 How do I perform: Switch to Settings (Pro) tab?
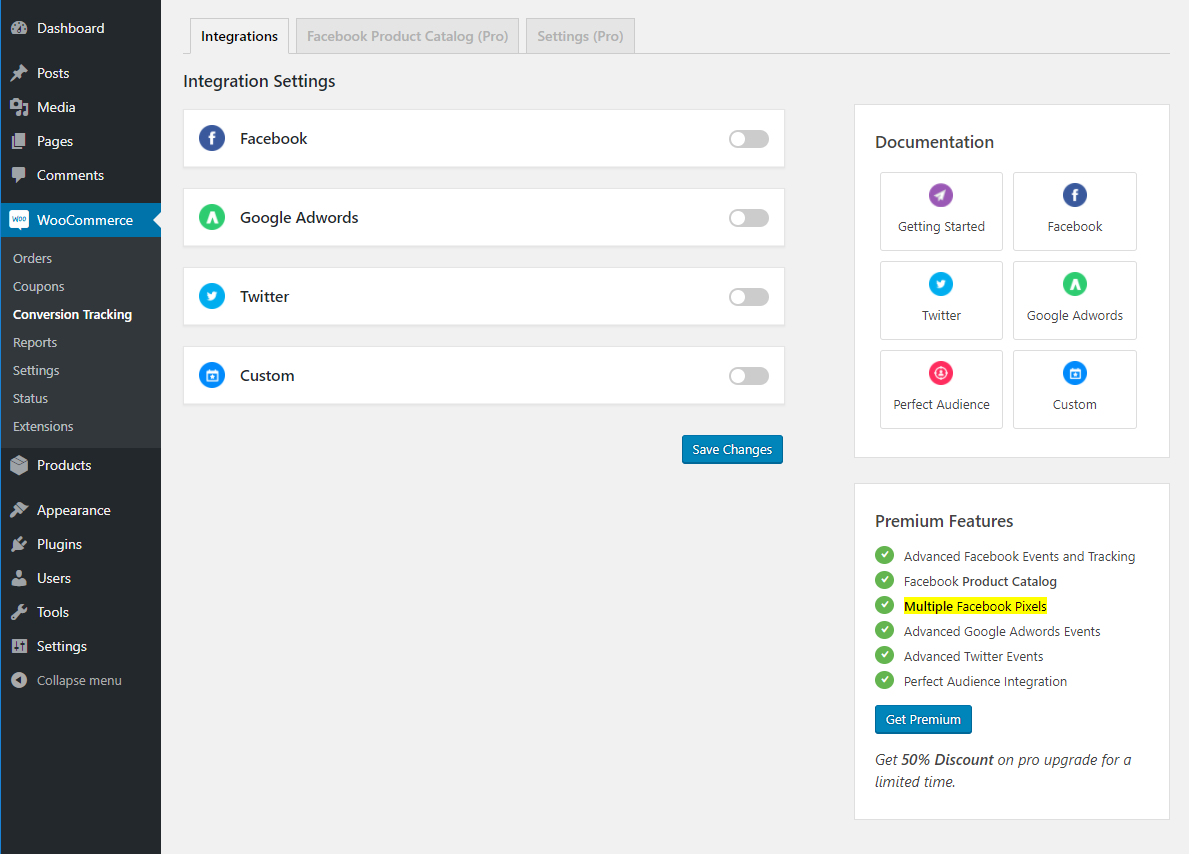pyautogui.click(x=580, y=36)
